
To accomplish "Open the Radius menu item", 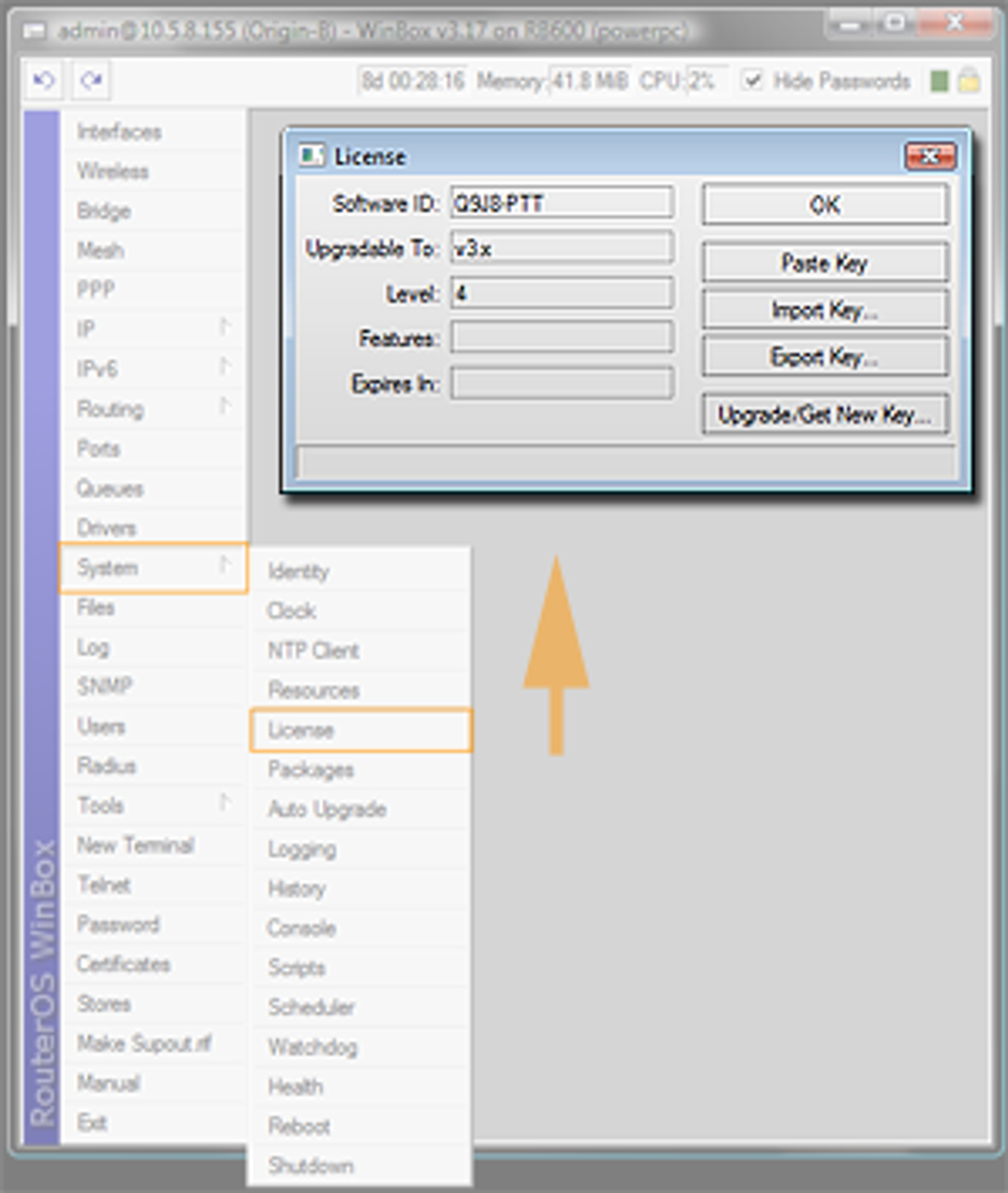I will (x=154, y=766).
